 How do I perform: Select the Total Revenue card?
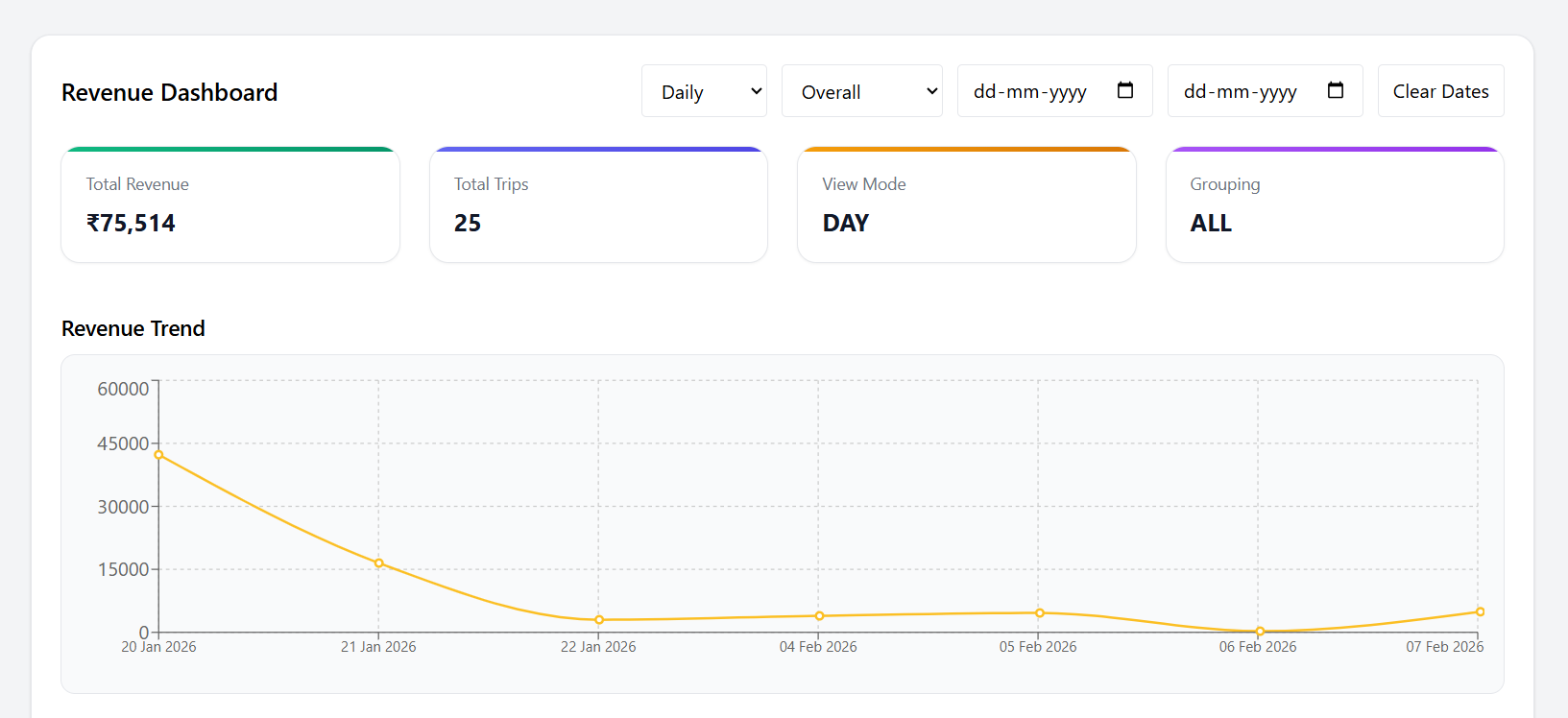pyautogui.click(x=230, y=204)
